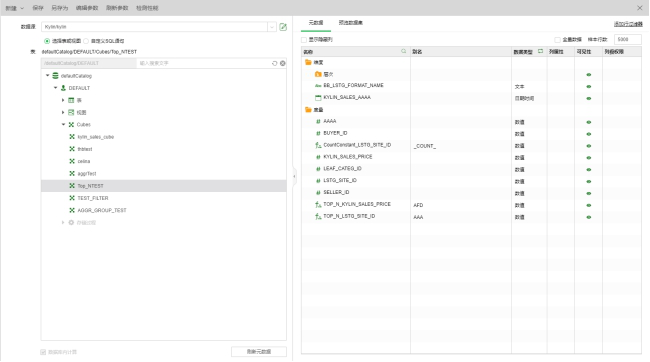Collapse the defaultCatalog tree node
The image size is (650, 362).
coord(48,75)
